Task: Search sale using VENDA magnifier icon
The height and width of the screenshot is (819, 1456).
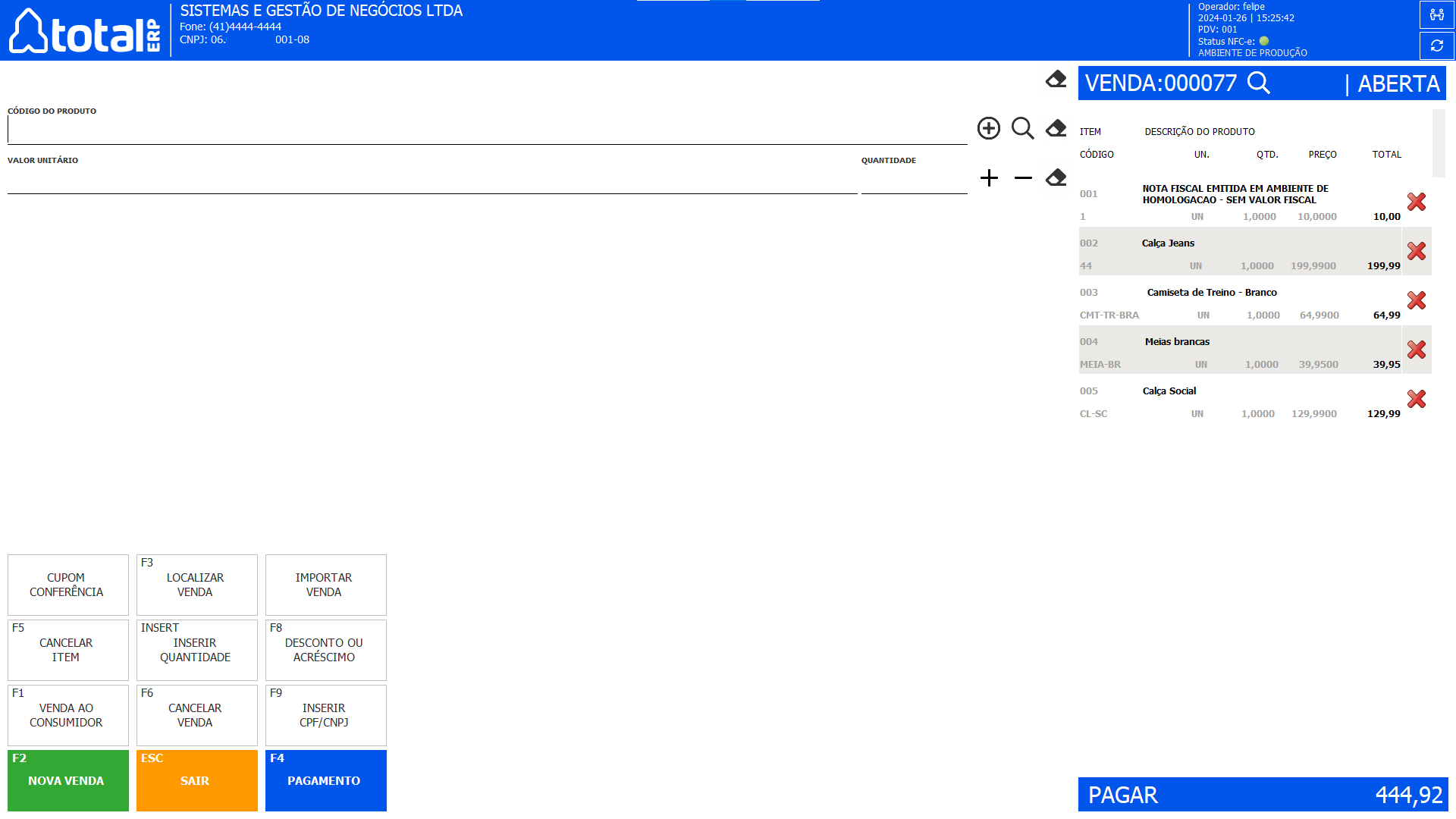Action: pos(1258,83)
